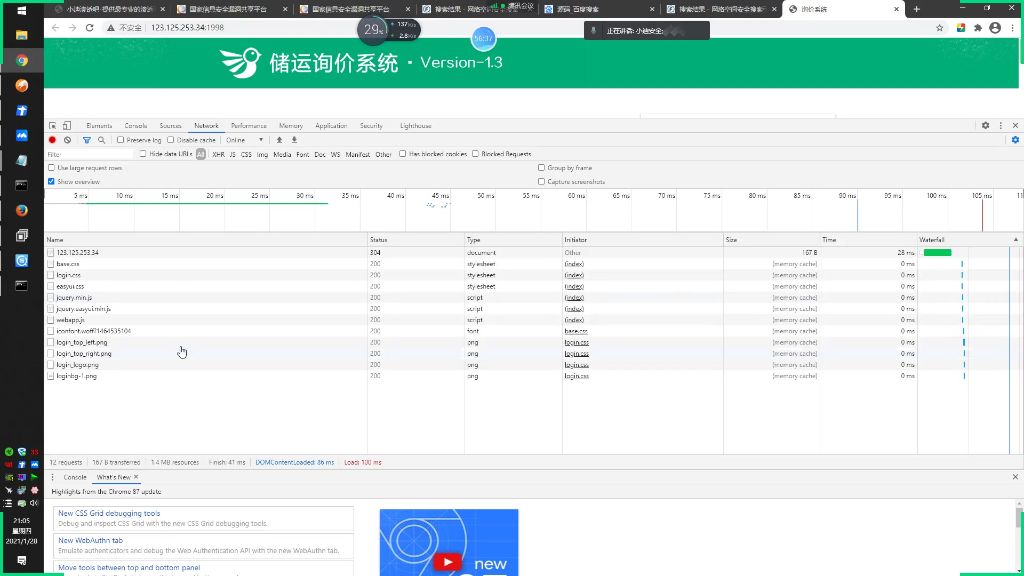The width and height of the screenshot is (1024, 576).
Task: Bookmark this page with star icon
Action: pyautogui.click(x=940, y=27)
